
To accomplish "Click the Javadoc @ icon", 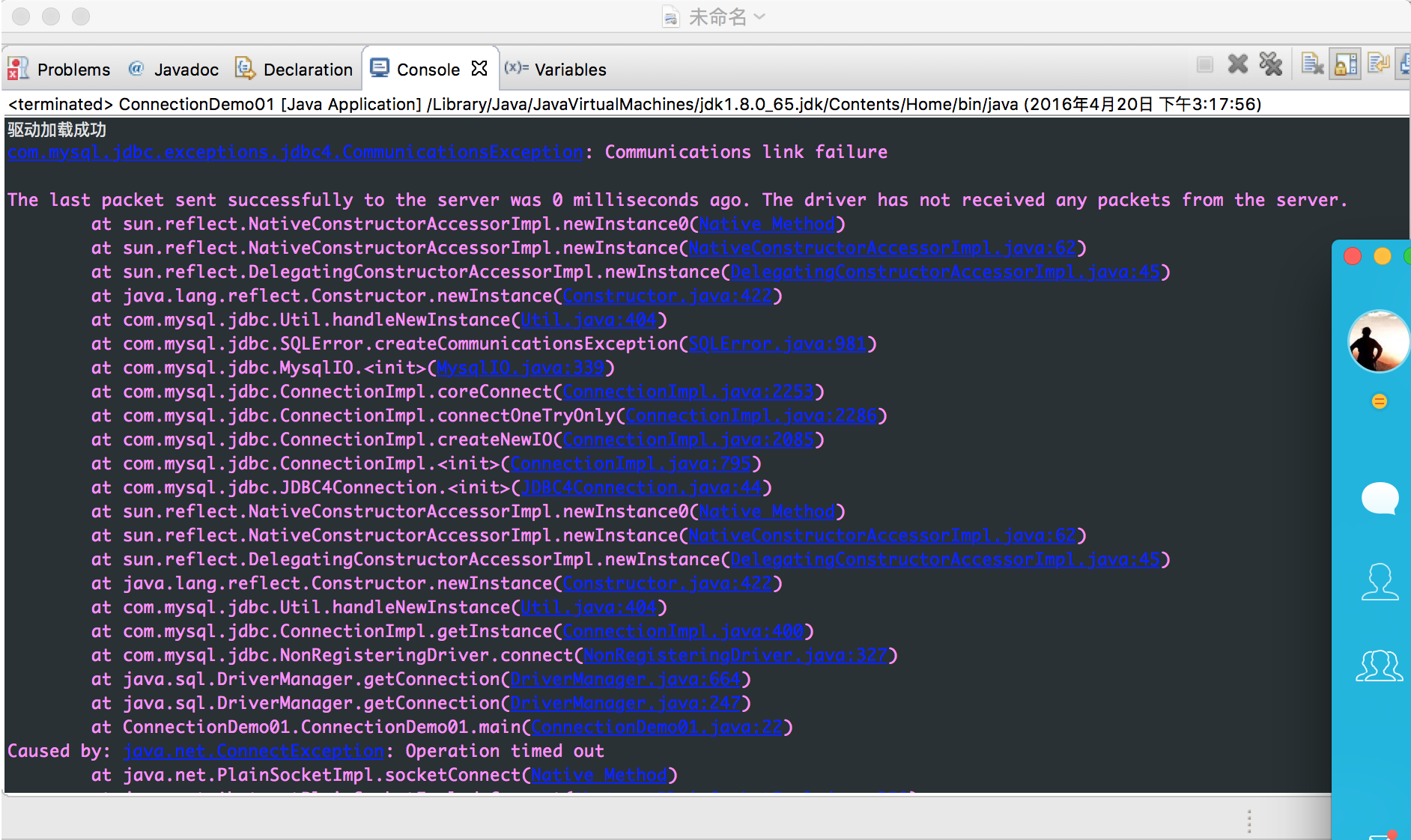I will pos(136,68).
